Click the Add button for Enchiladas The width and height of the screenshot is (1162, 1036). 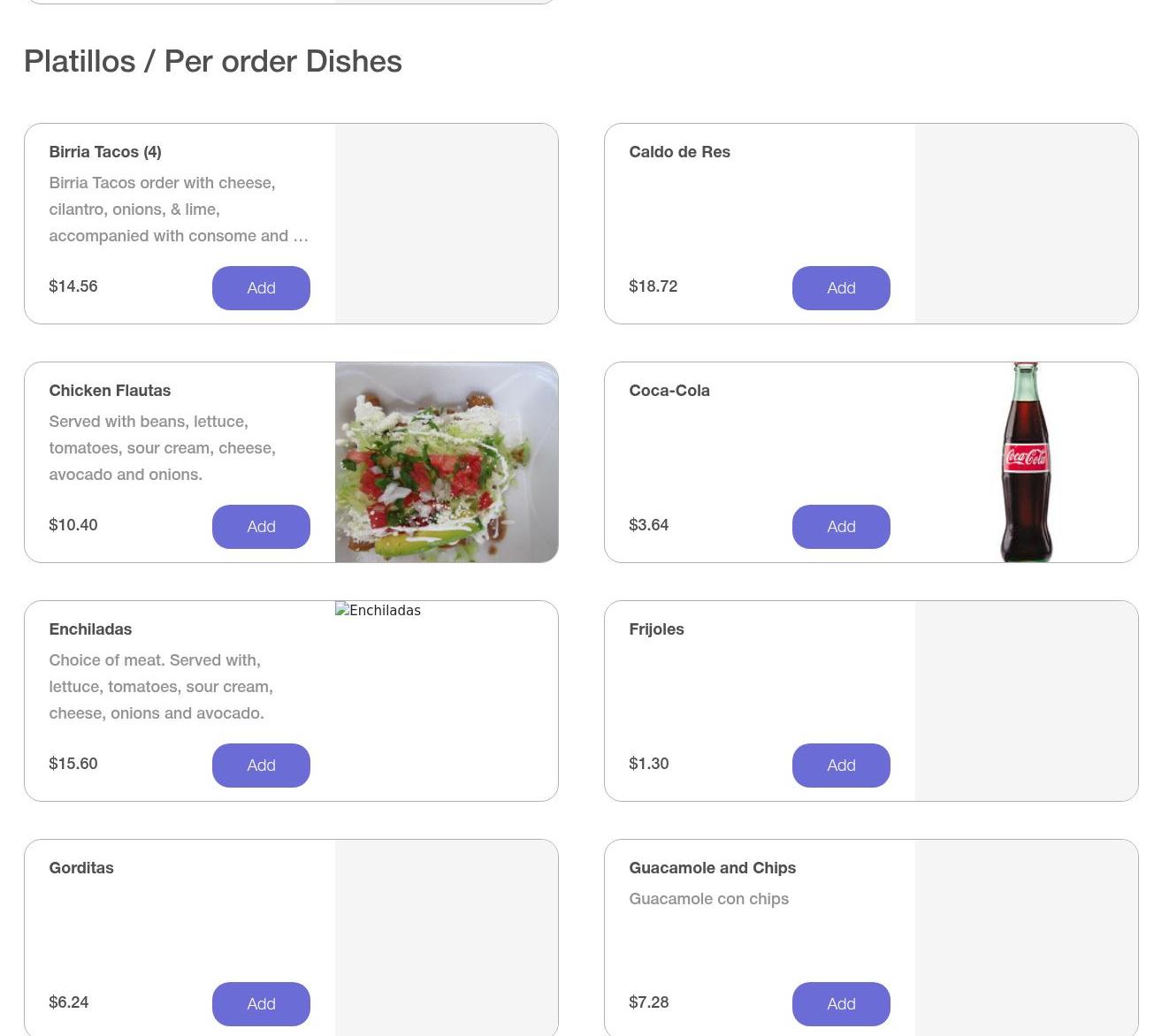[261, 766]
